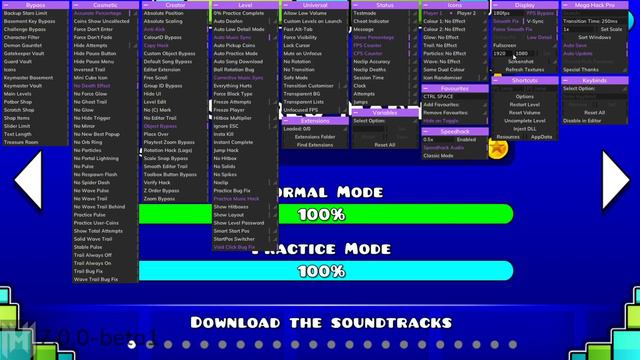The image size is (640, 360).
Task: Collapse the Extensions window with its minus icon
Action: coord(286,121)
